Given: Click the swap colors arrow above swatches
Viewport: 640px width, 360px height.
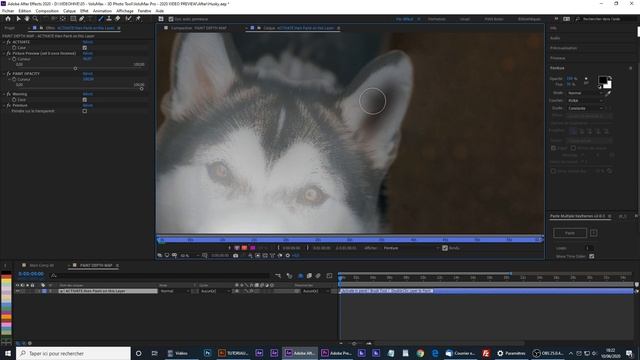Looking at the screenshot, I should tap(610, 77).
